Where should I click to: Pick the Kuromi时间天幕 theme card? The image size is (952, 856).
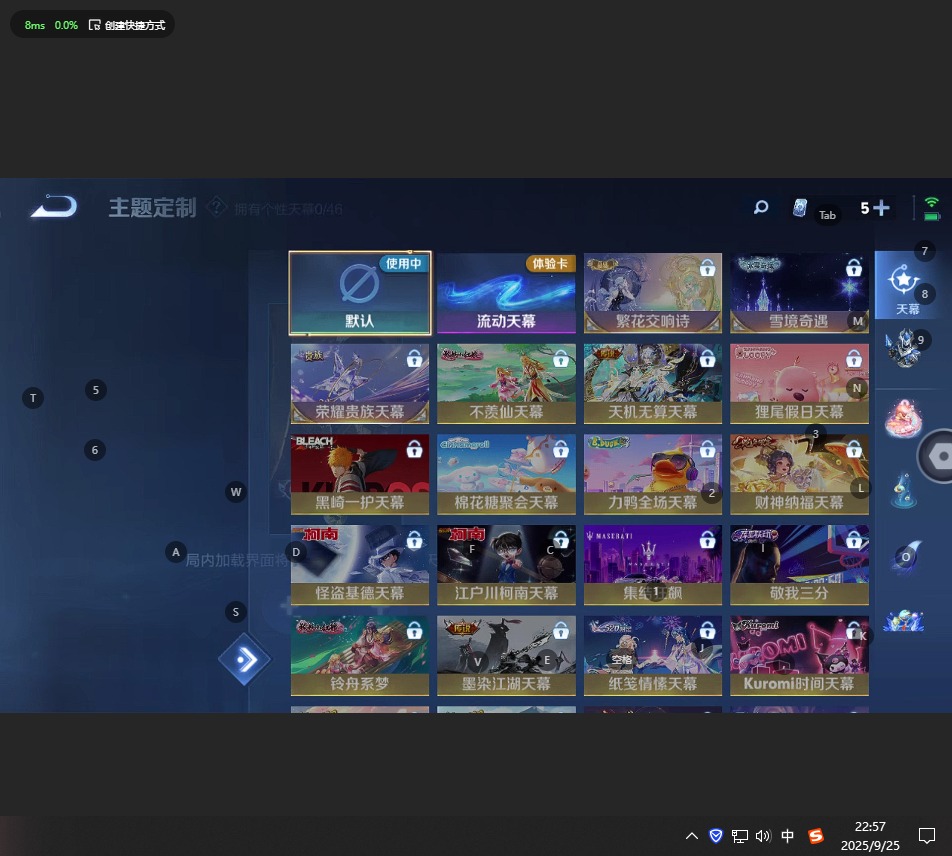point(799,656)
